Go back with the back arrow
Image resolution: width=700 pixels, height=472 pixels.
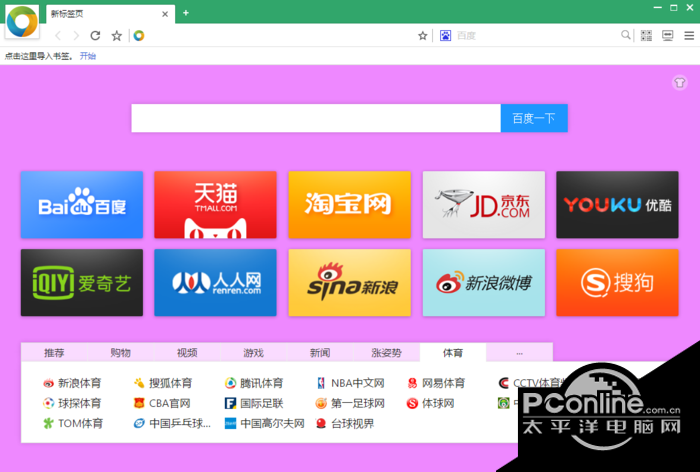[58, 36]
